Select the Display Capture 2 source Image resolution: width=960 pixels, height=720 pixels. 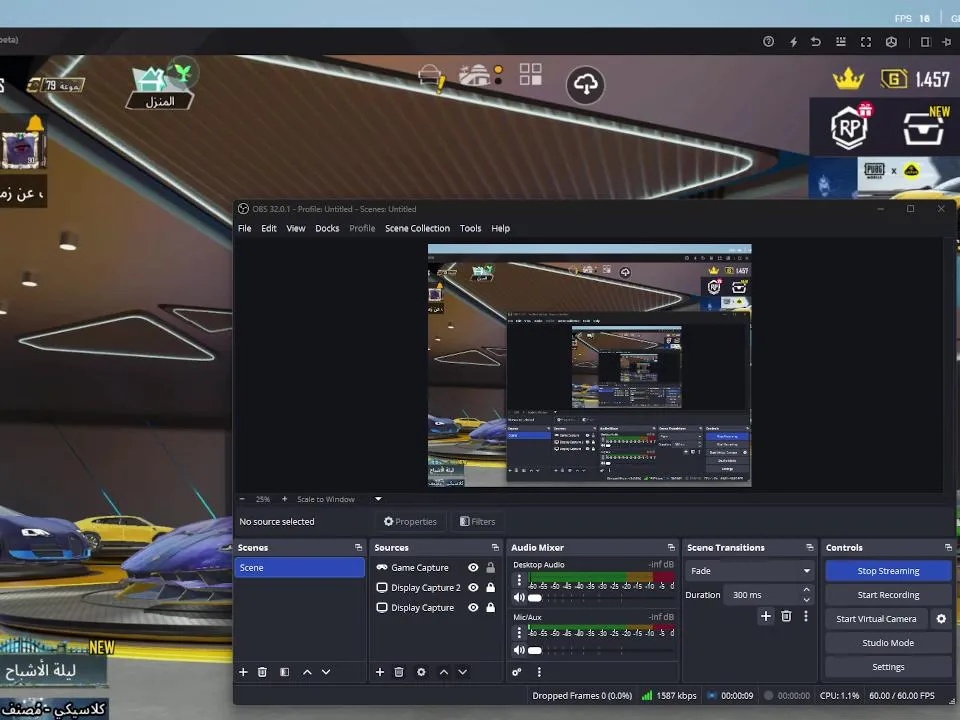point(426,588)
